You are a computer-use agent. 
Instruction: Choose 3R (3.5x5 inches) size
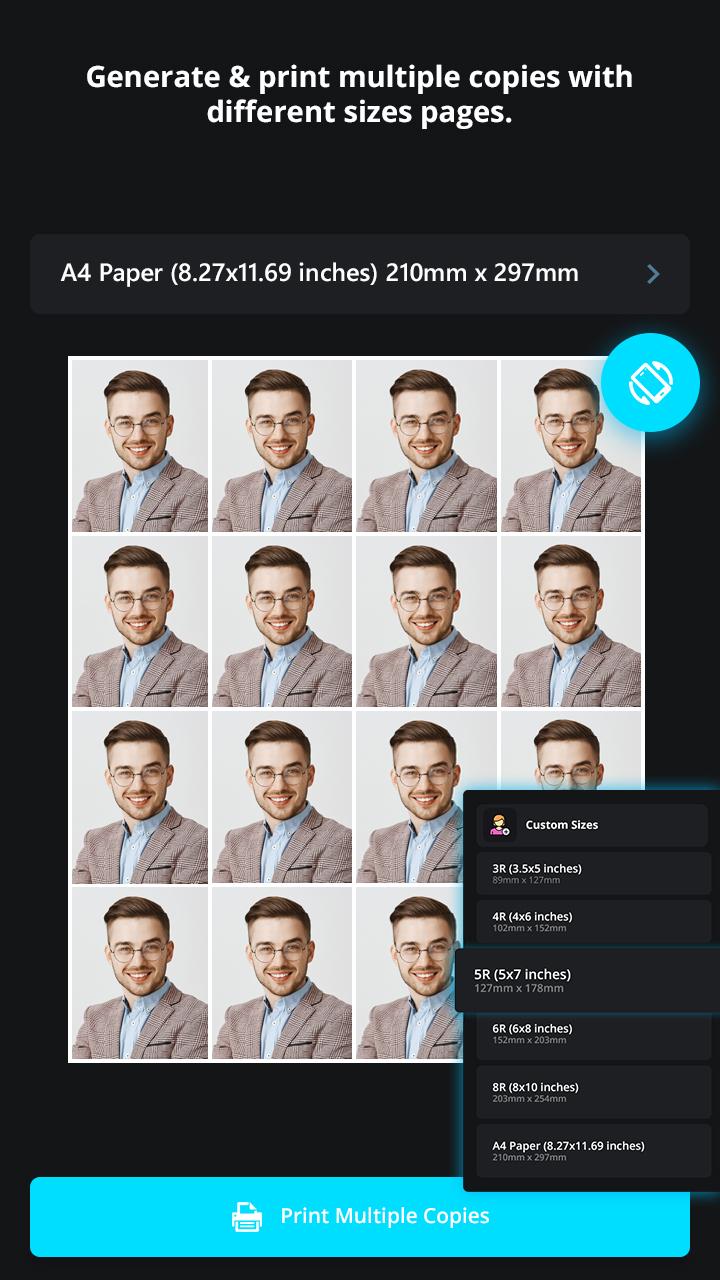point(593,873)
